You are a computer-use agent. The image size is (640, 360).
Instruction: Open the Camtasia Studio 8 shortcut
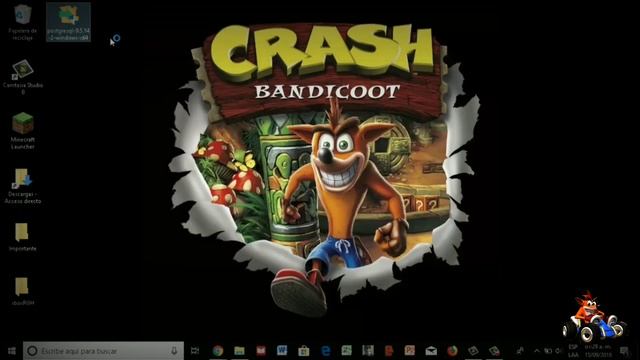(x=23, y=77)
